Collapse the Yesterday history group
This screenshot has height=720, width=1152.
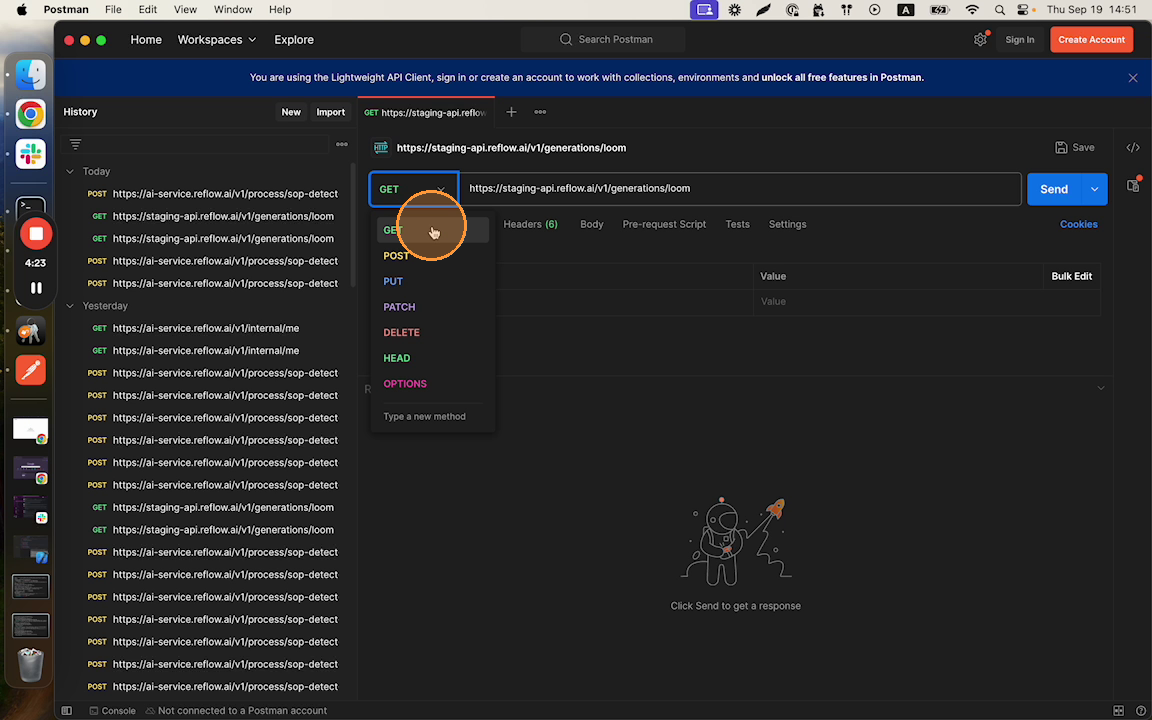click(x=70, y=306)
